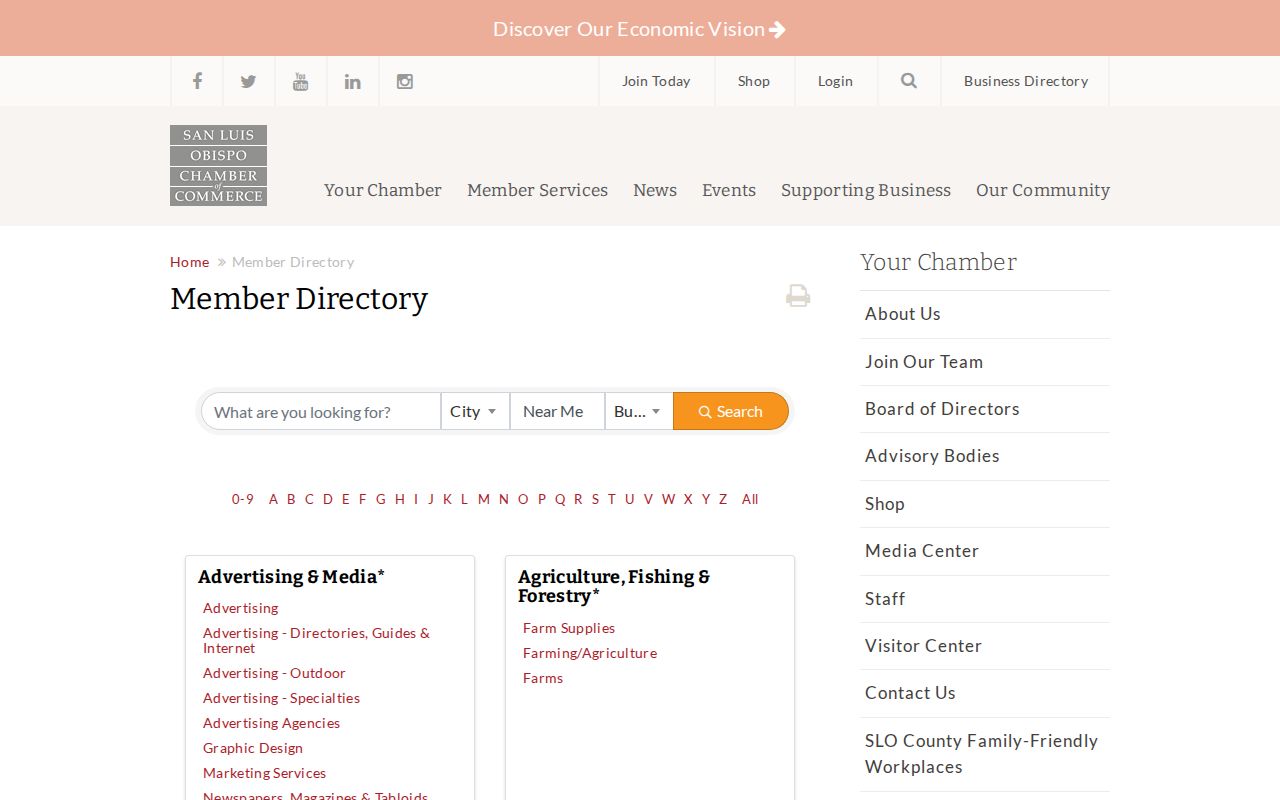The height and width of the screenshot is (800, 1280).
Task: Open Farming/Agriculture category
Action: tap(590, 653)
